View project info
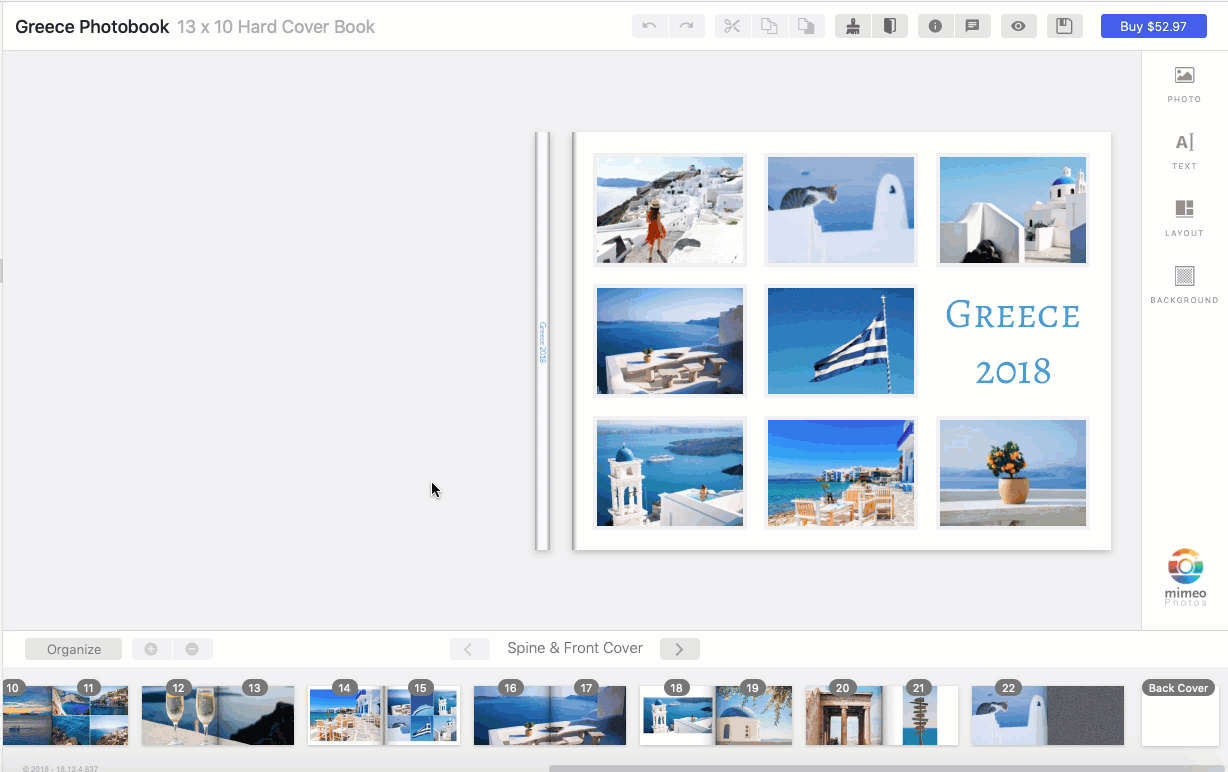Image resolution: width=1228 pixels, height=772 pixels. (935, 26)
